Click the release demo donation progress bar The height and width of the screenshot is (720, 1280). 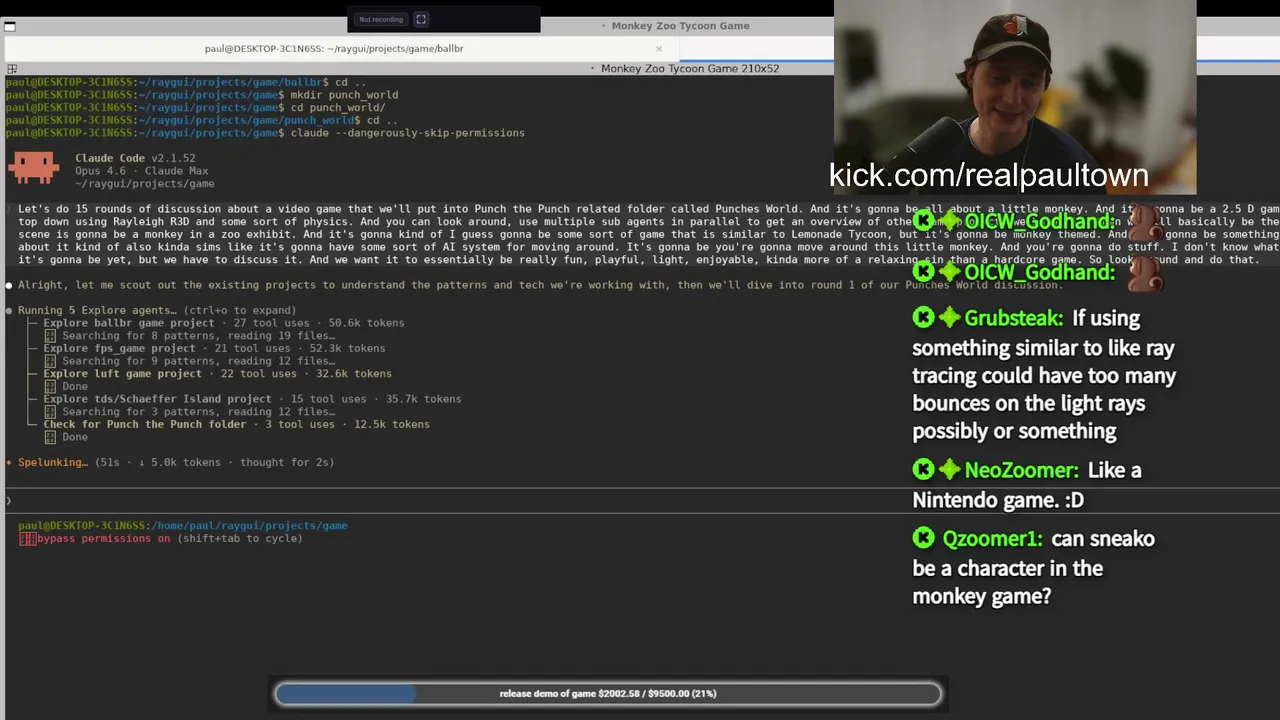click(608, 693)
